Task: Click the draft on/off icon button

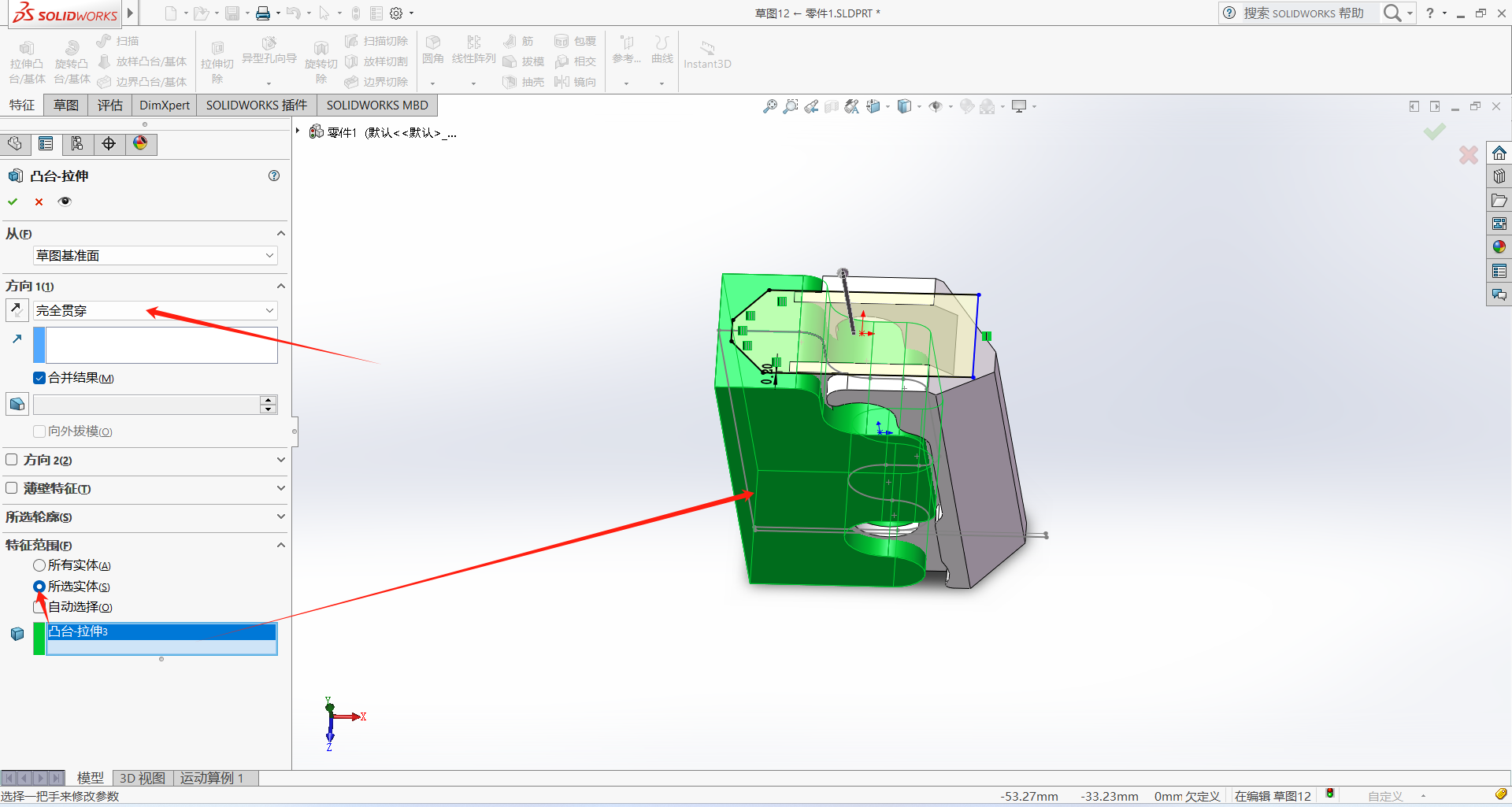Action: (17, 405)
